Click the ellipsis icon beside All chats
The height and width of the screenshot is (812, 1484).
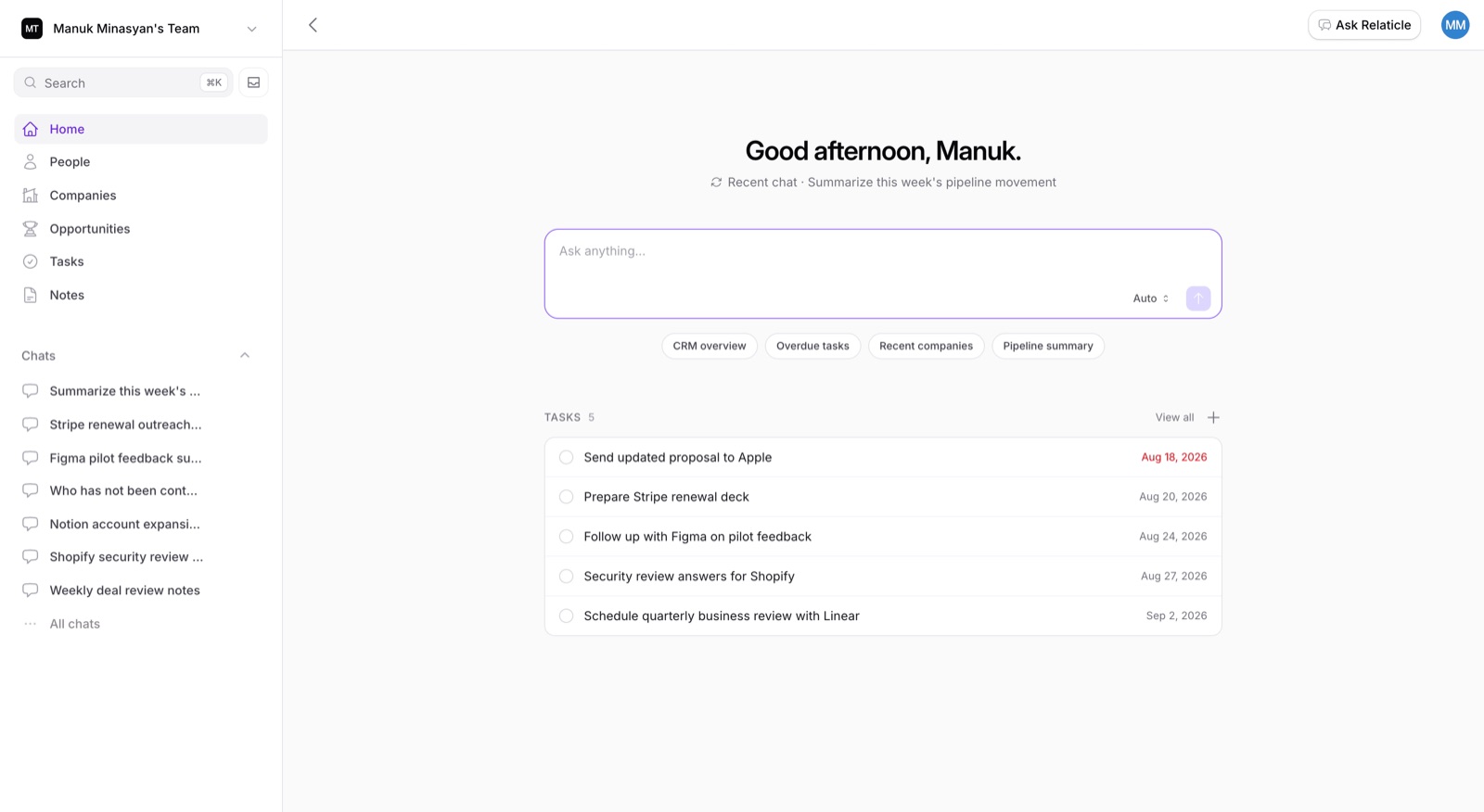[31, 624]
